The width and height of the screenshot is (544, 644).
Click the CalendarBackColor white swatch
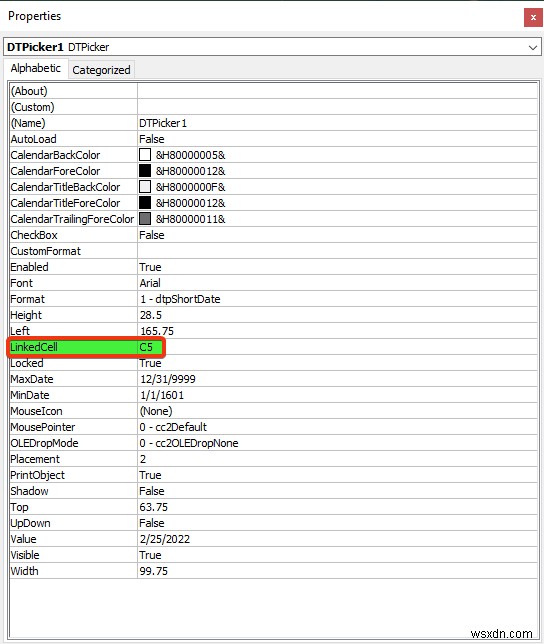coord(145,155)
